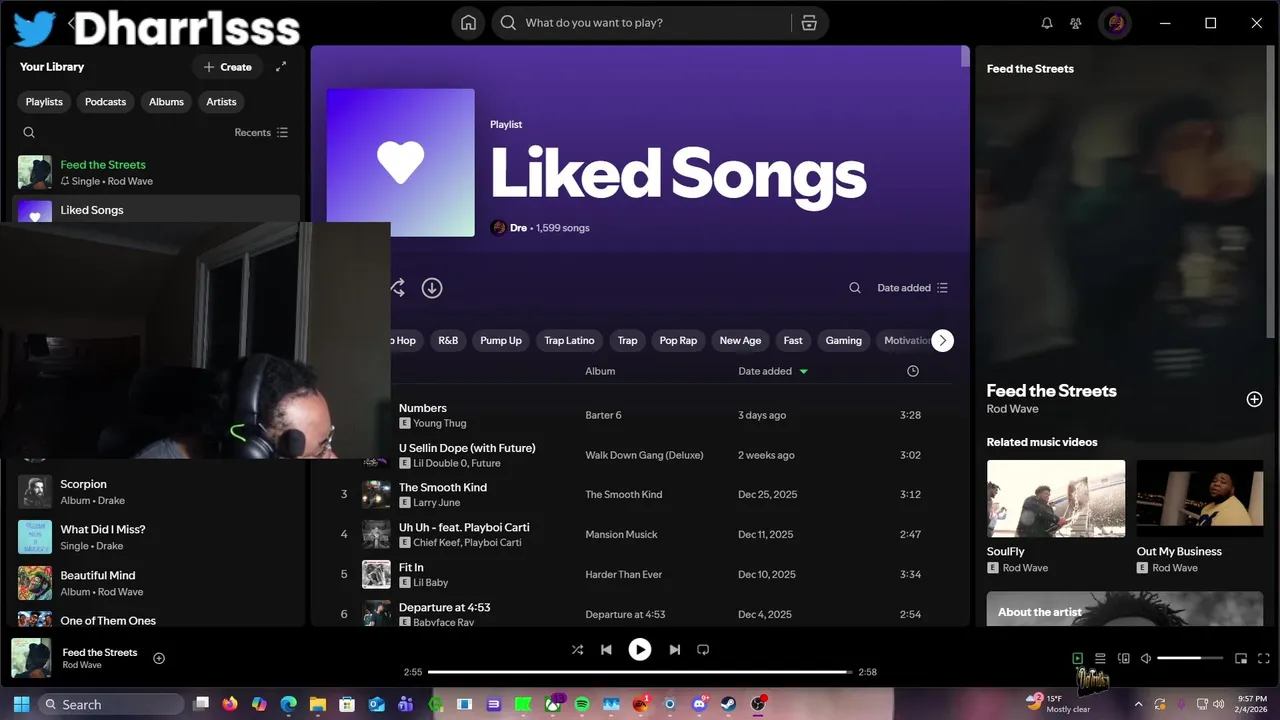
Task: Adjust the volume slider
Action: click(1191, 658)
